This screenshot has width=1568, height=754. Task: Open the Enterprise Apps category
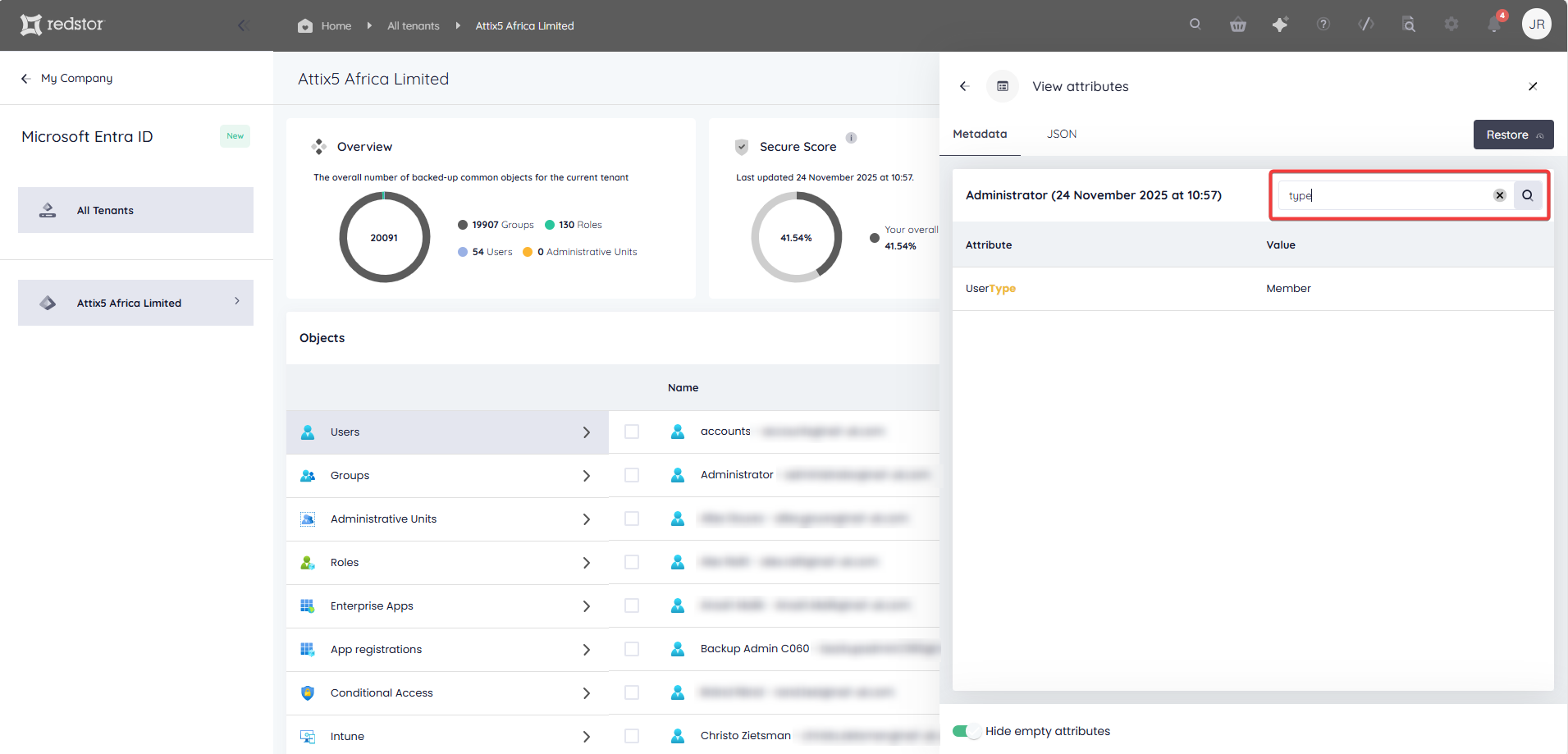coord(447,606)
